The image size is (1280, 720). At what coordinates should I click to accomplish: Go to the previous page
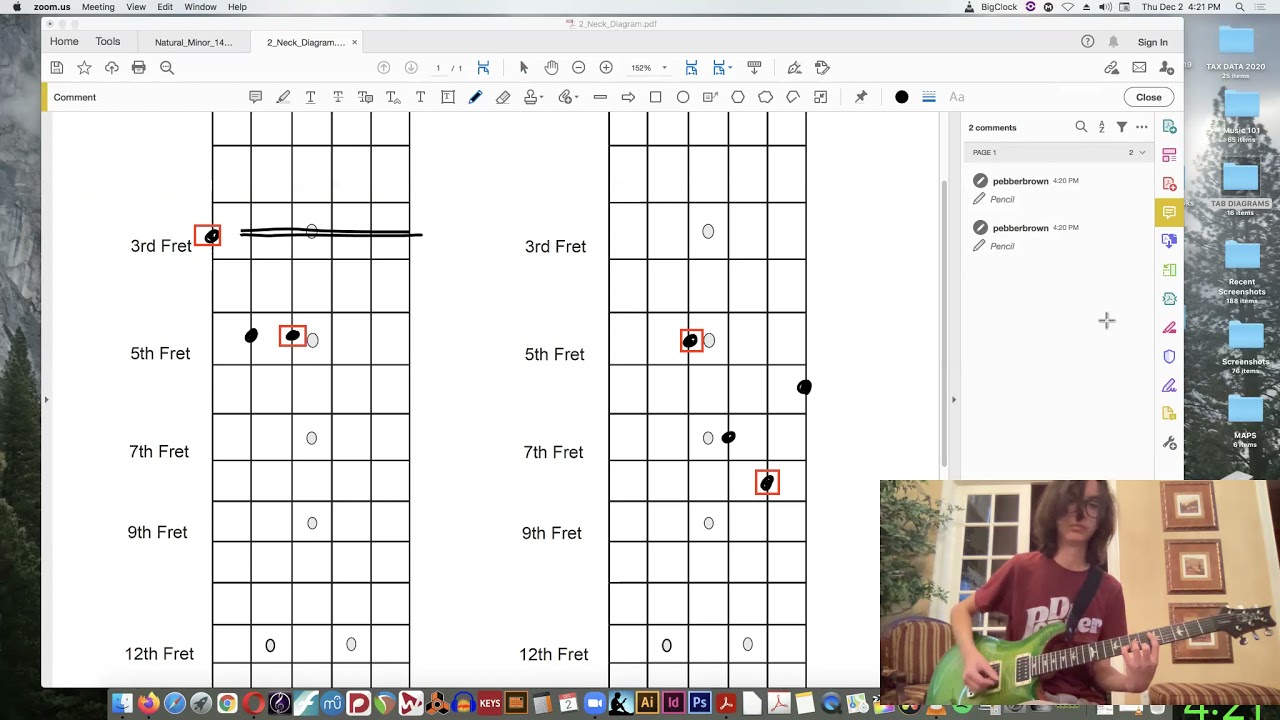click(x=383, y=67)
